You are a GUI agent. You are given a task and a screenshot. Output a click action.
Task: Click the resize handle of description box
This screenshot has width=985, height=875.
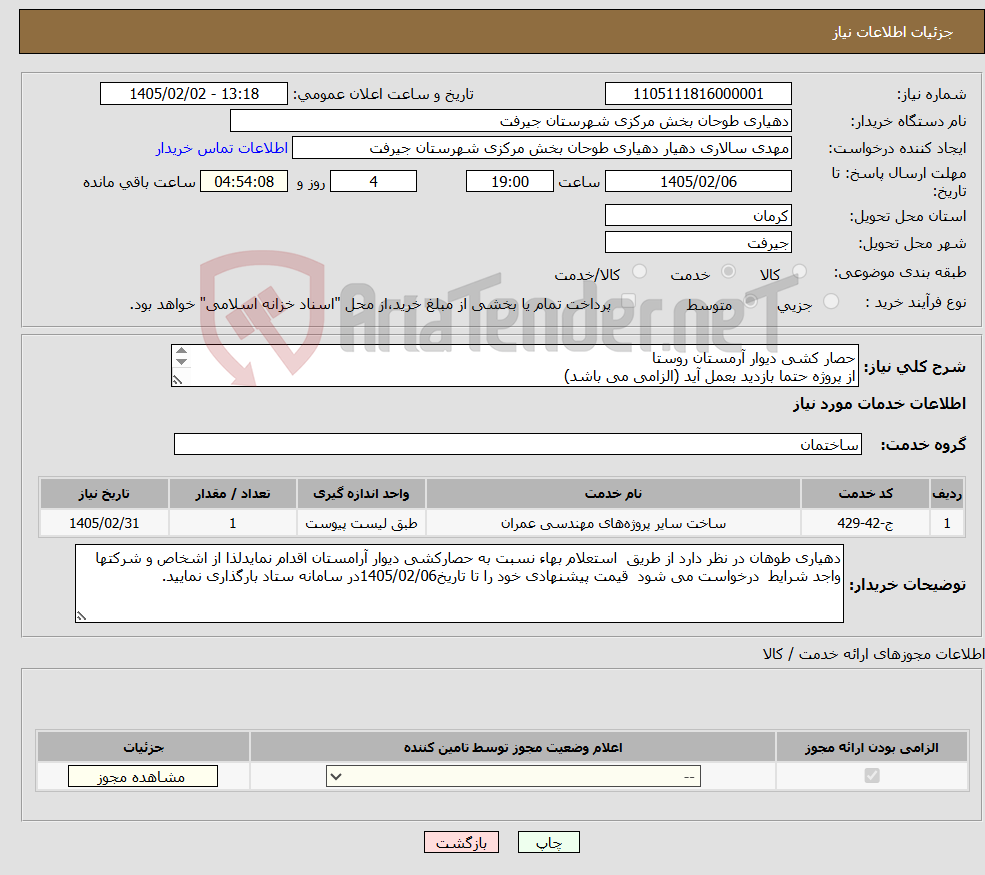point(177,380)
